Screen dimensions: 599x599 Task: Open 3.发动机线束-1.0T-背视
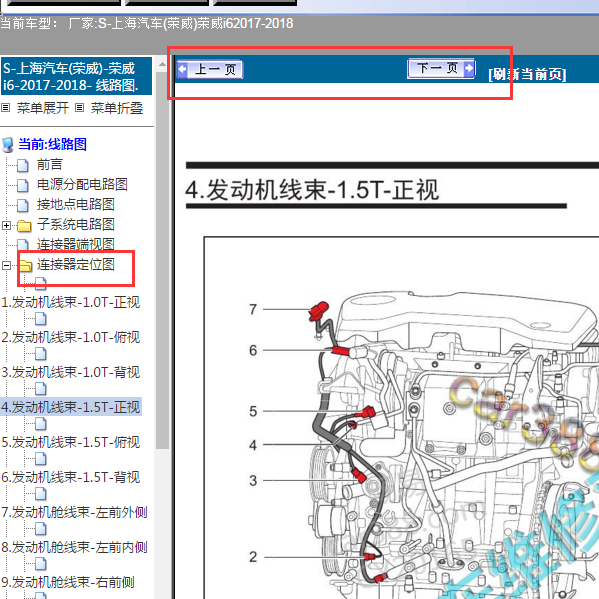click(71, 372)
